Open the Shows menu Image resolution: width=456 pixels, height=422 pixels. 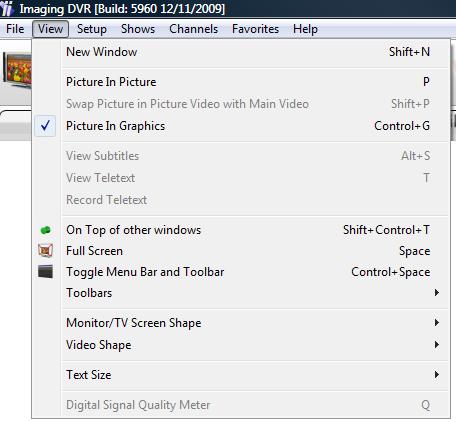coord(138,29)
